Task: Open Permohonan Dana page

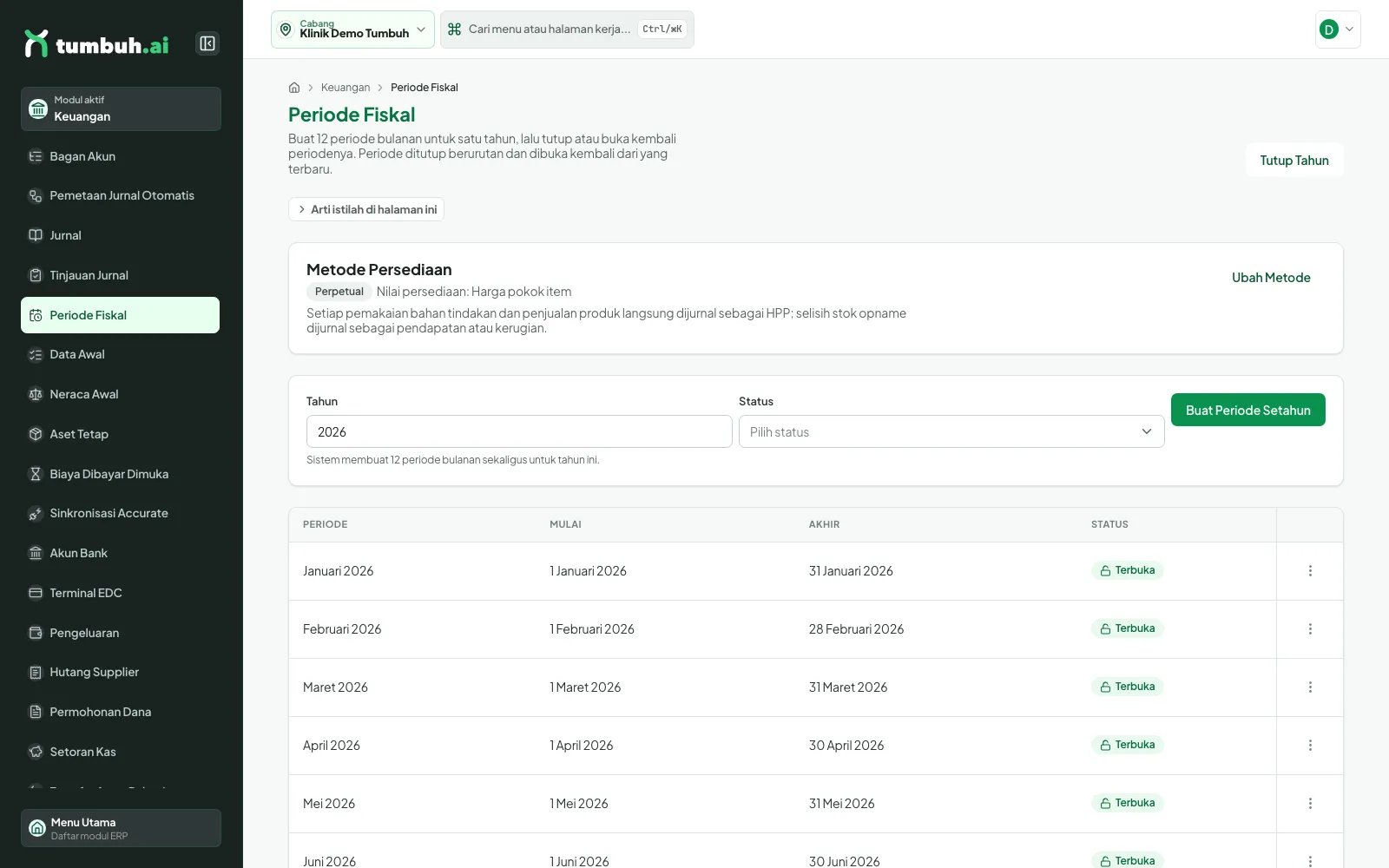Action: [121, 712]
